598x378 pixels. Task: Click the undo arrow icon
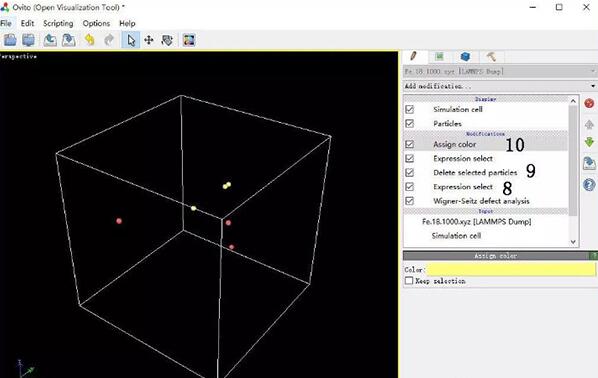90,40
